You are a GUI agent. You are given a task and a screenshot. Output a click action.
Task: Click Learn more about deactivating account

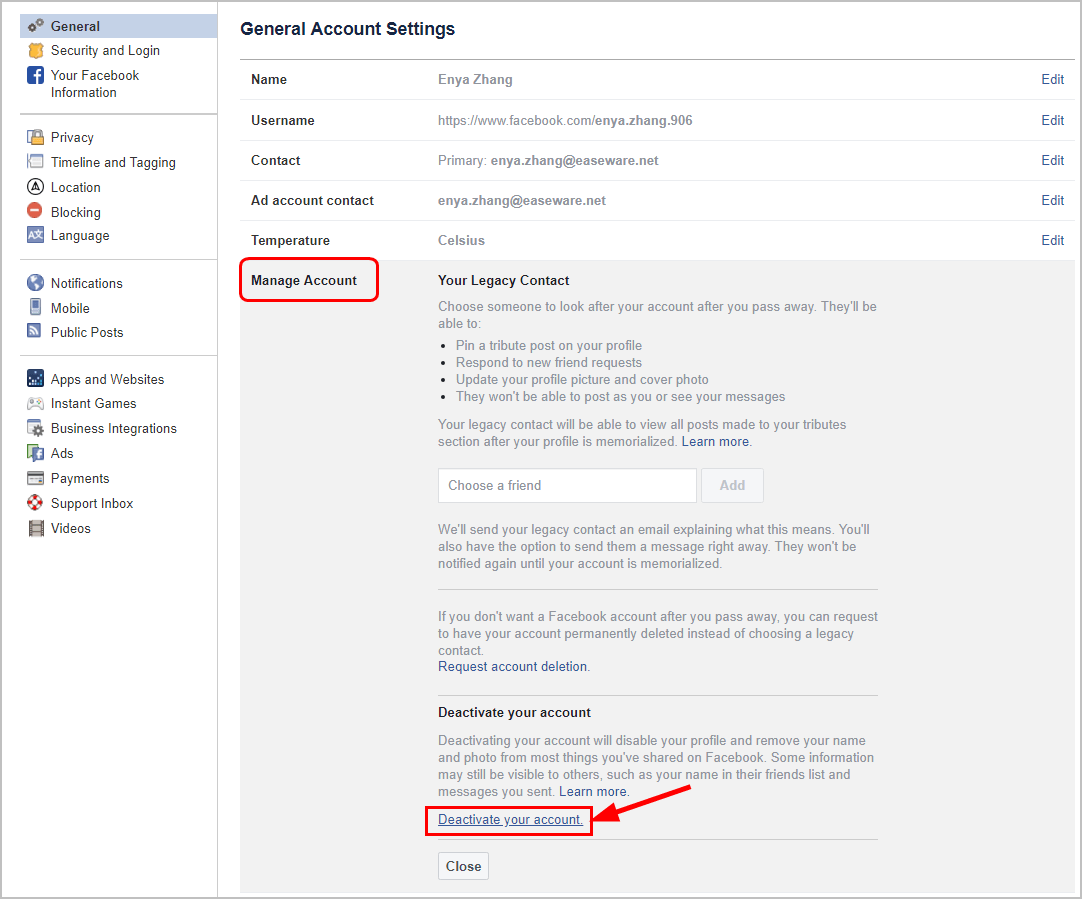click(x=593, y=791)
